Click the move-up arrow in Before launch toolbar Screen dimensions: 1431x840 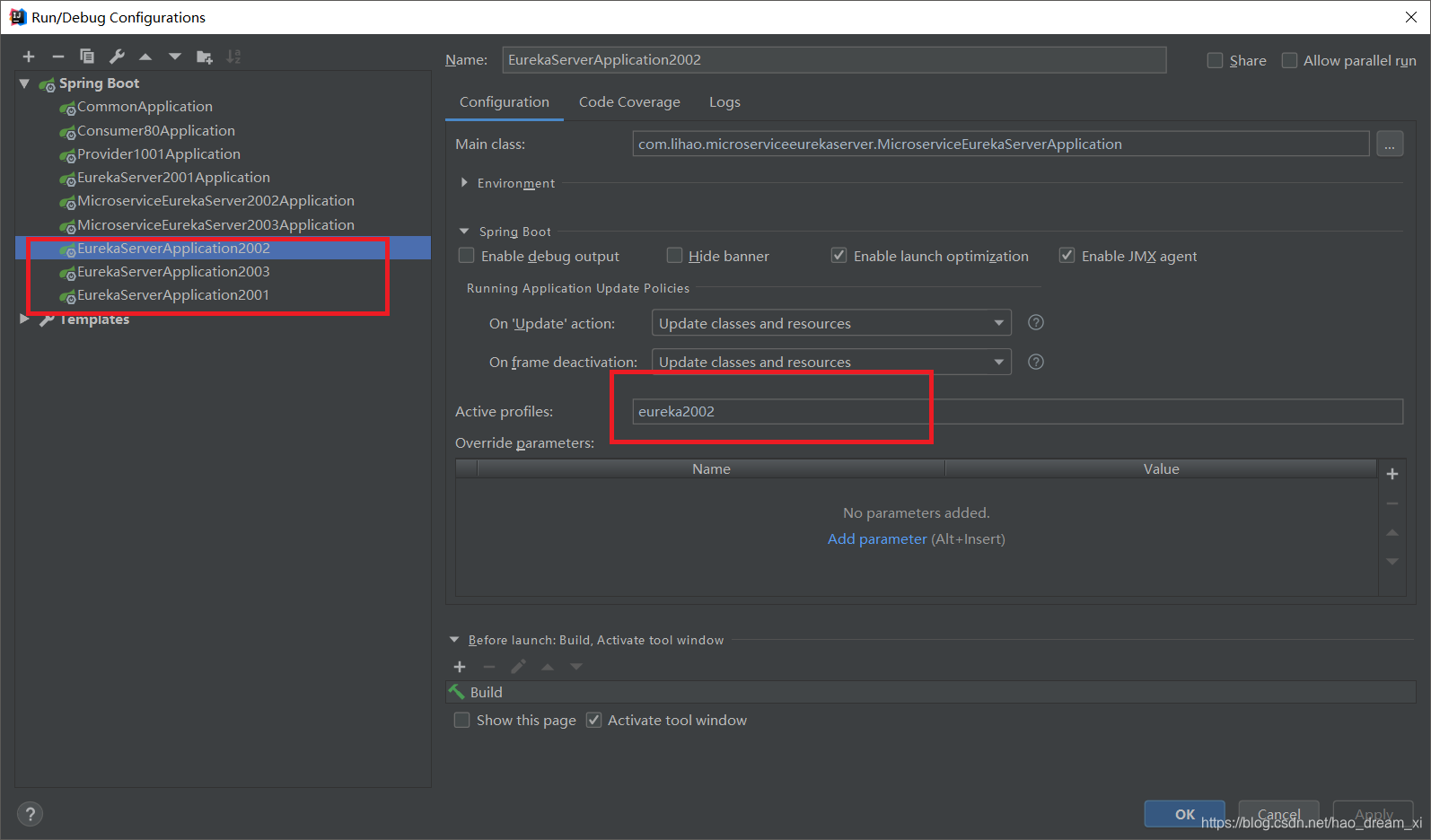[548, 667]
